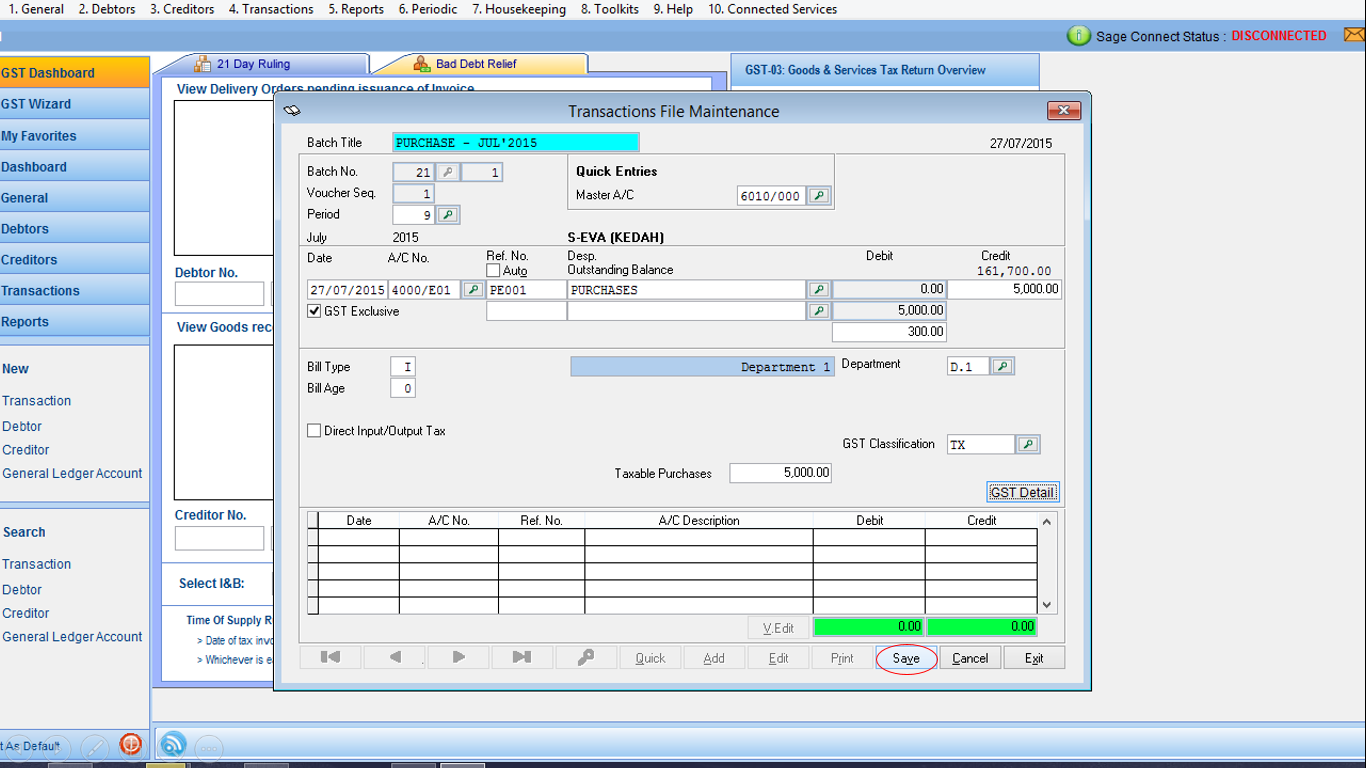Image resolution: width=1366 pixels, height=768 pixels.
Task: Click the S-EVA (KEDAH) account name
Action: point(616,238)
